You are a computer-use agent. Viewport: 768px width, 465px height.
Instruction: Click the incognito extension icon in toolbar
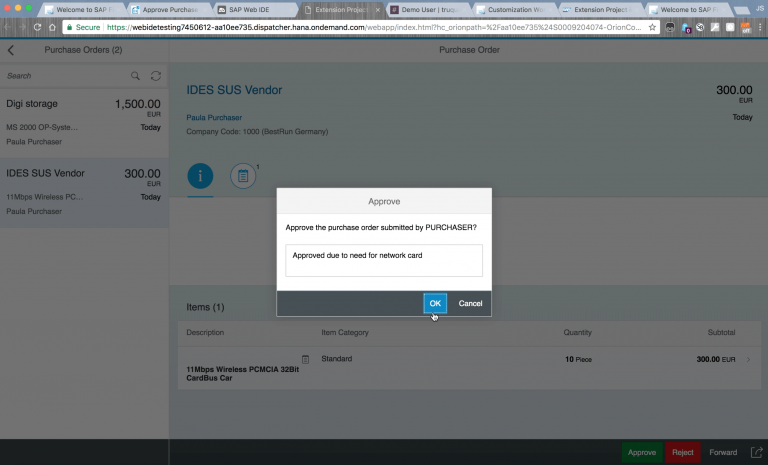(x=670, y=27)
